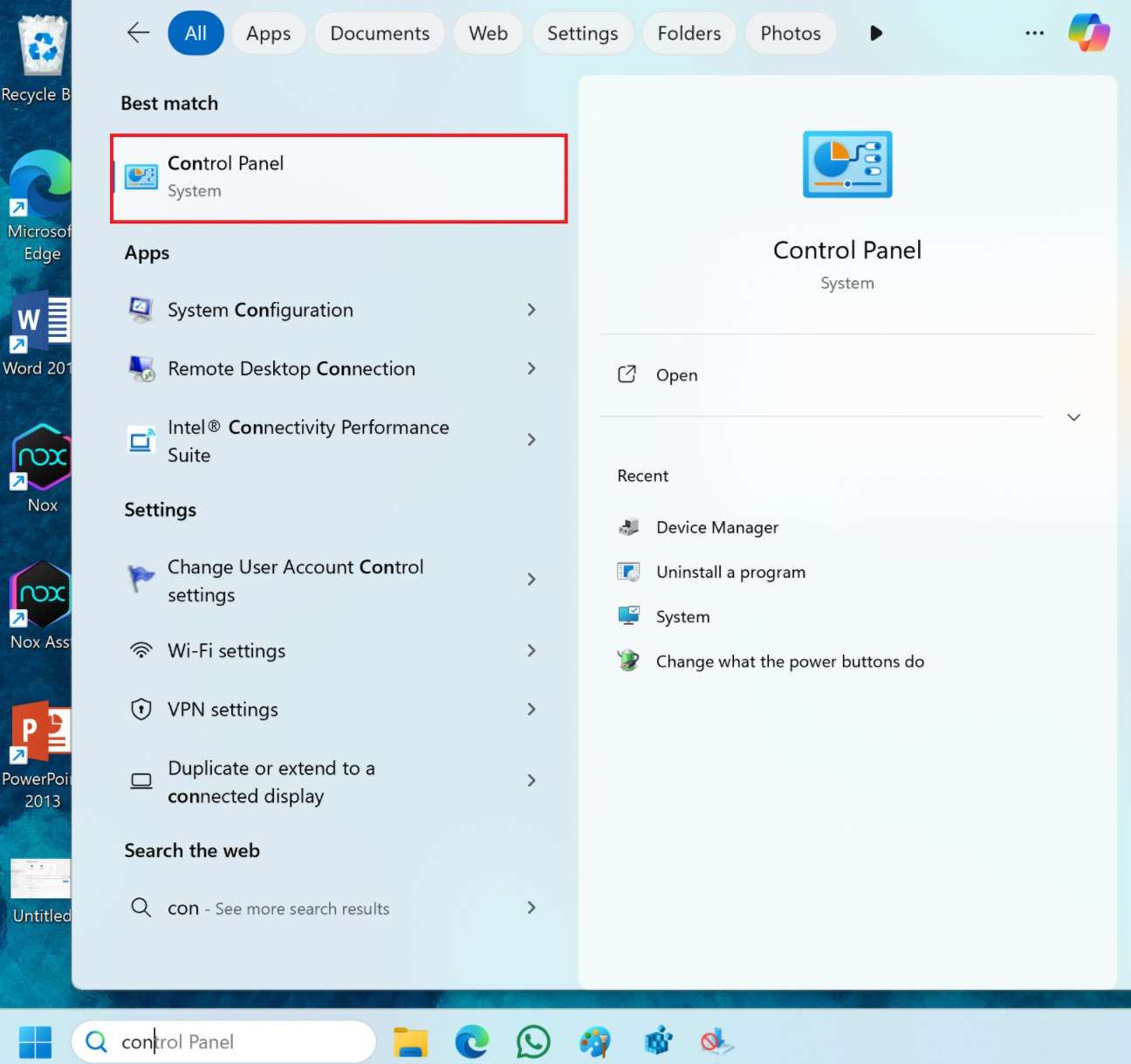Expand VPN settings result chevron
This screenshot has height=1064, width=1131.
(531, 710)
